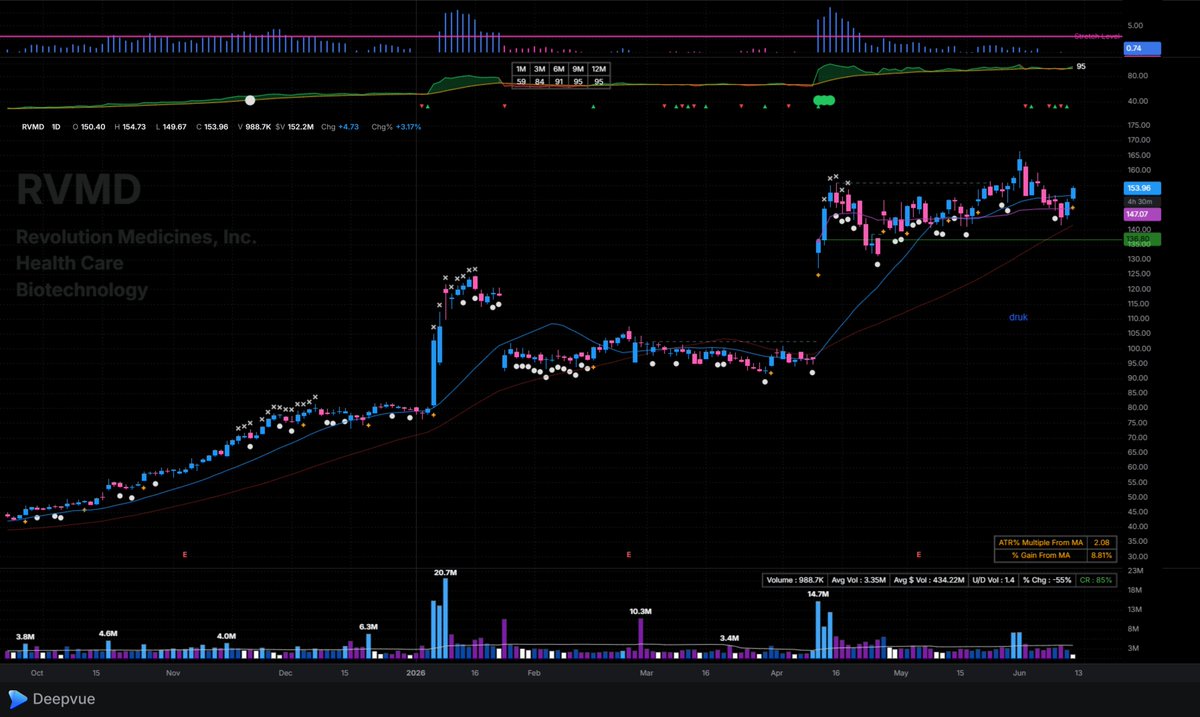Select the 3M column in RS table
This screenshot has width=1200, height=717.
pyautogui.click(x=540, y=69)
